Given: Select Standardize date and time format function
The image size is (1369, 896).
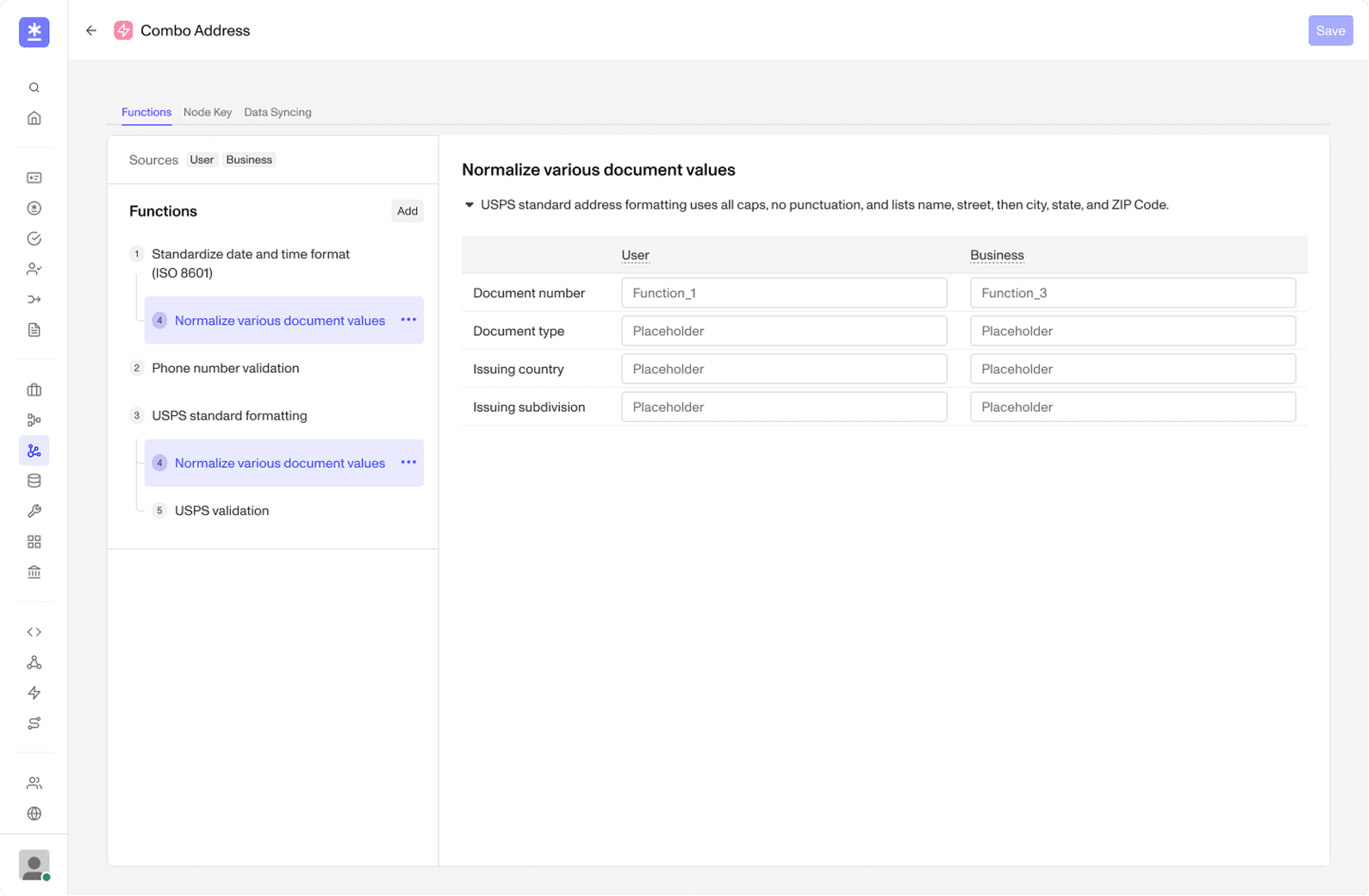Looking at the screenshot, I should tap(251, 264).
